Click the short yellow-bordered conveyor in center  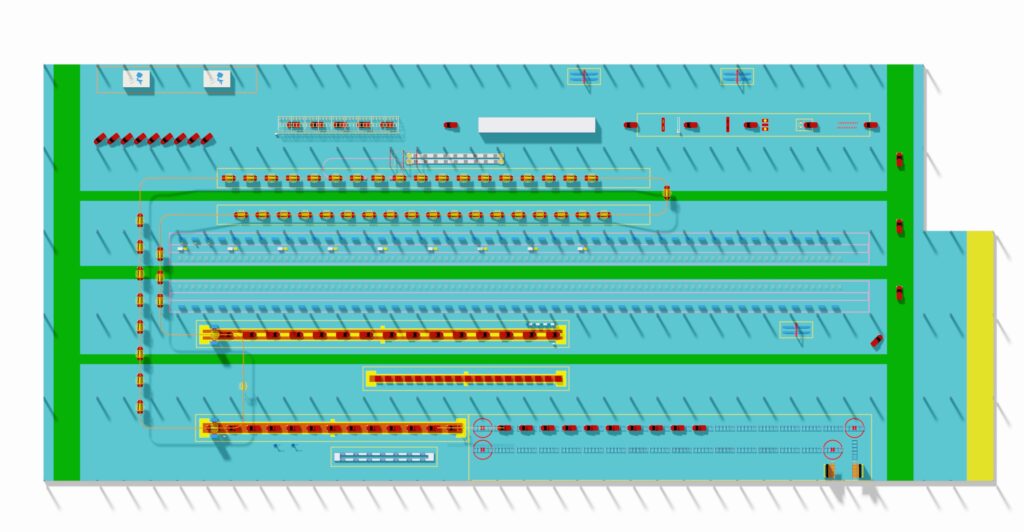point(466,379)
